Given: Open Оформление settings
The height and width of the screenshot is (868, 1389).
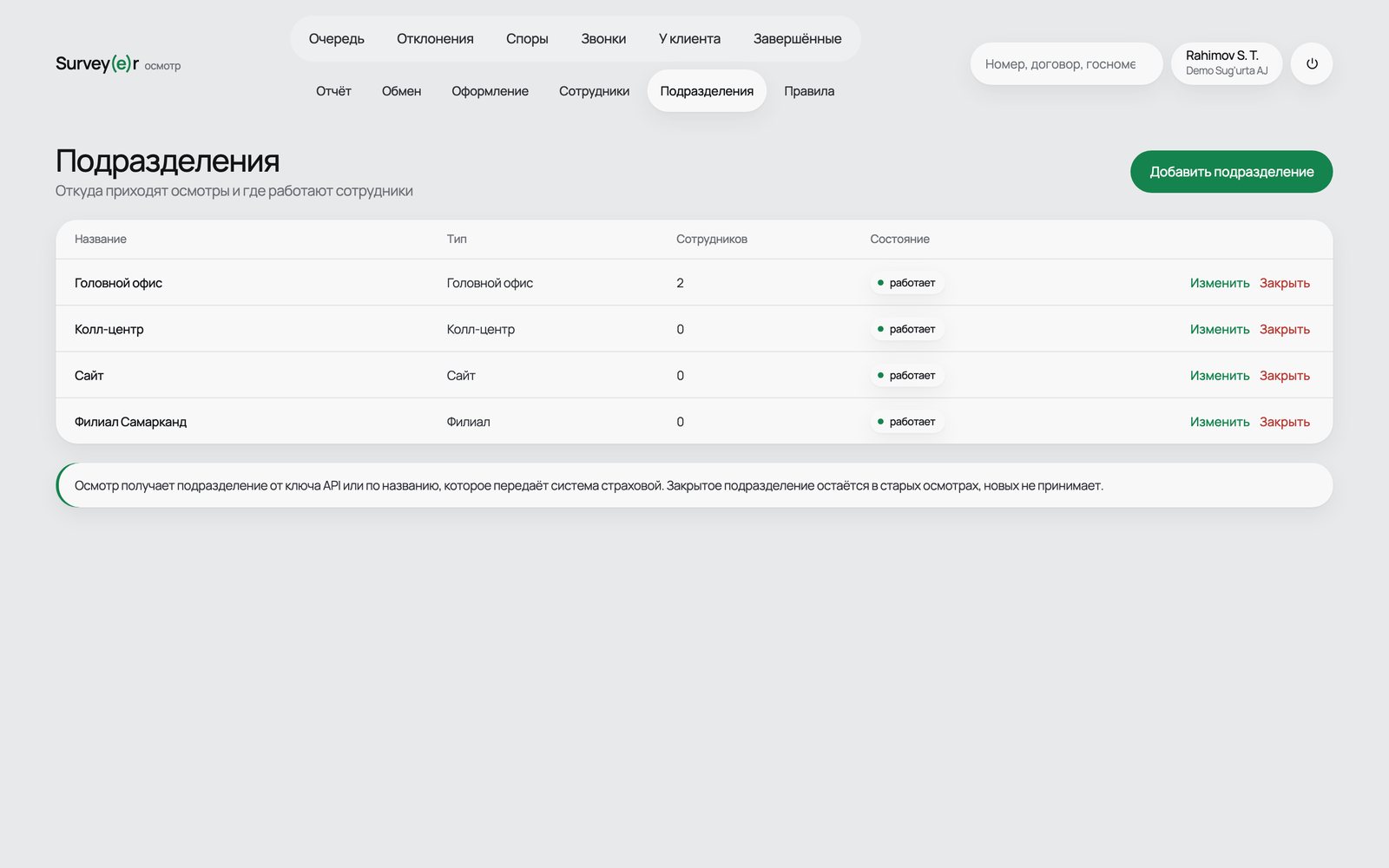Looking at the screenshot, I should coord(490,90).
